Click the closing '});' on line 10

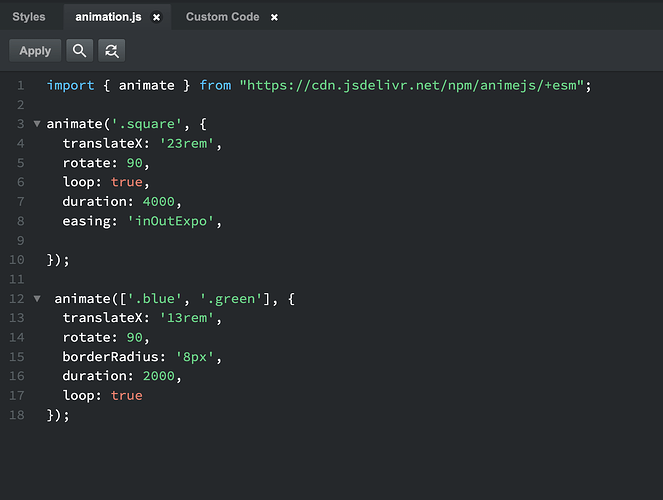pyautogui.click(x=58, y=260)
